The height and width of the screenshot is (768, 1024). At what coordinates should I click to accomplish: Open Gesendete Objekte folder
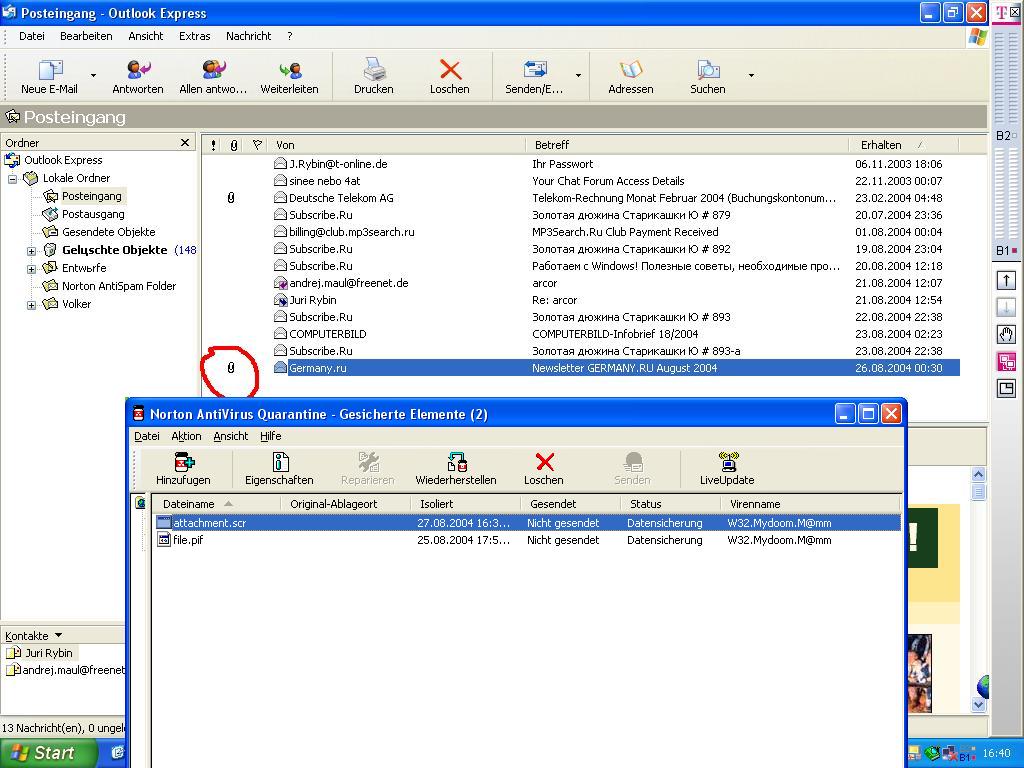[108, 232]
